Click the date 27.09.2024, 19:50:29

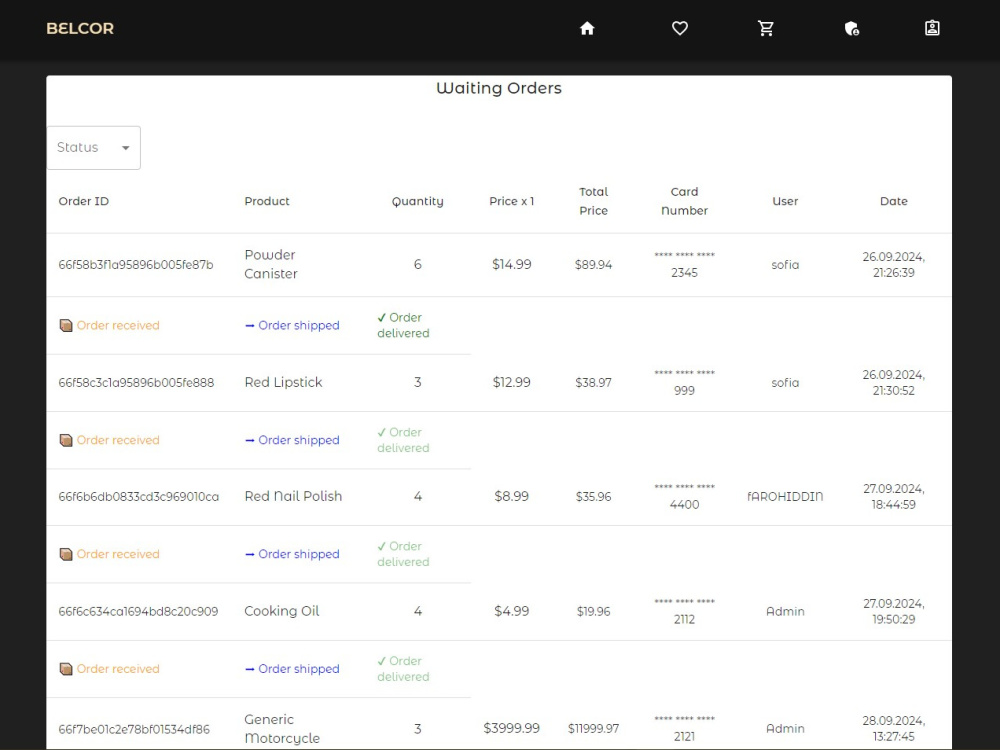coord(893,611)
